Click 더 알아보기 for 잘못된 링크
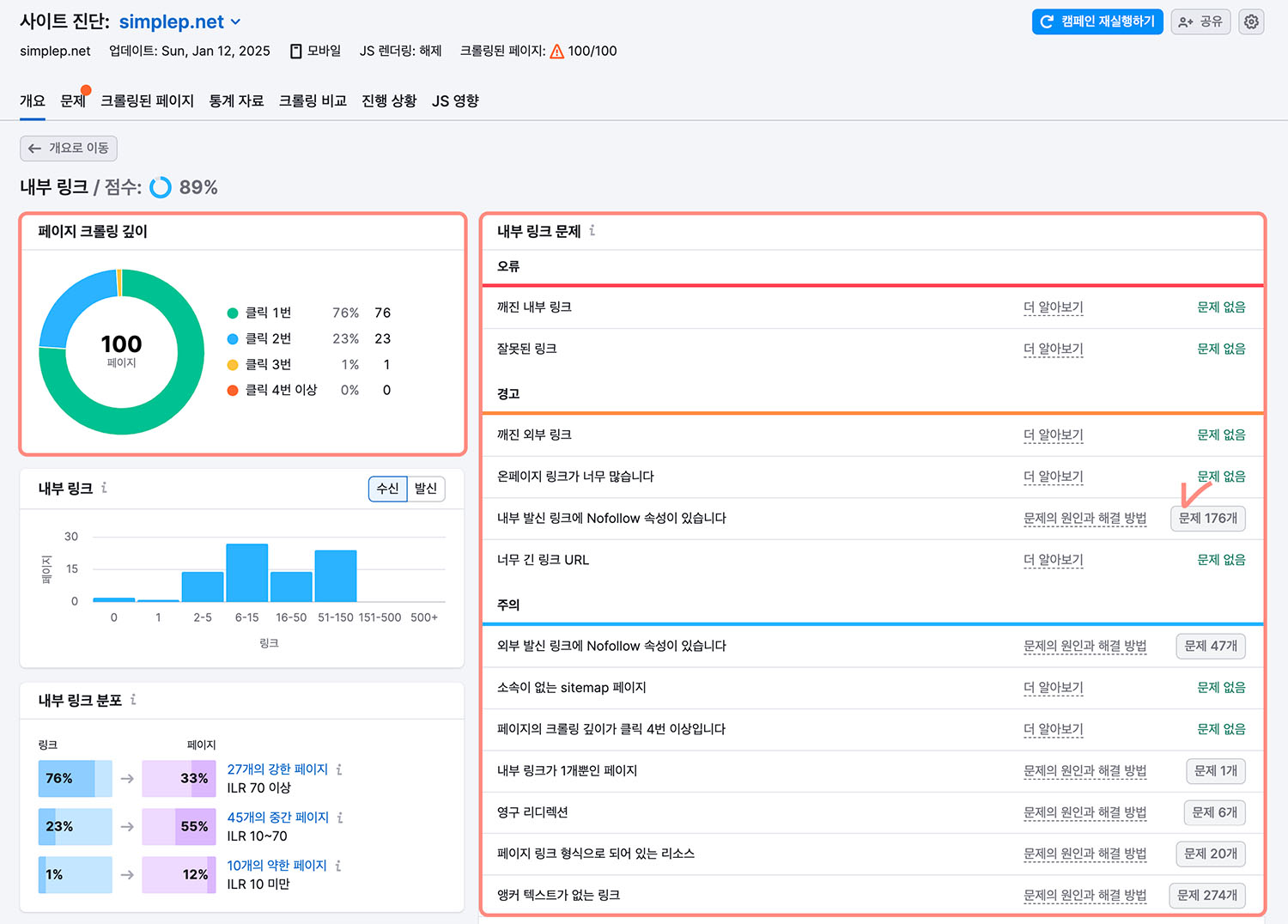1288x924 pixels. 1053,349
